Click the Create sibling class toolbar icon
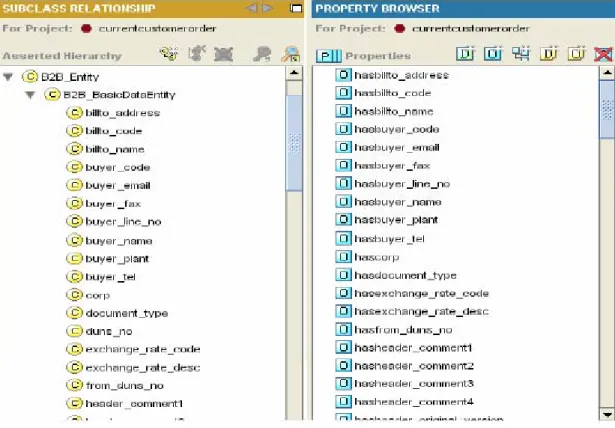The height and width of the screenshot is (428, 615). coord(197,54)
